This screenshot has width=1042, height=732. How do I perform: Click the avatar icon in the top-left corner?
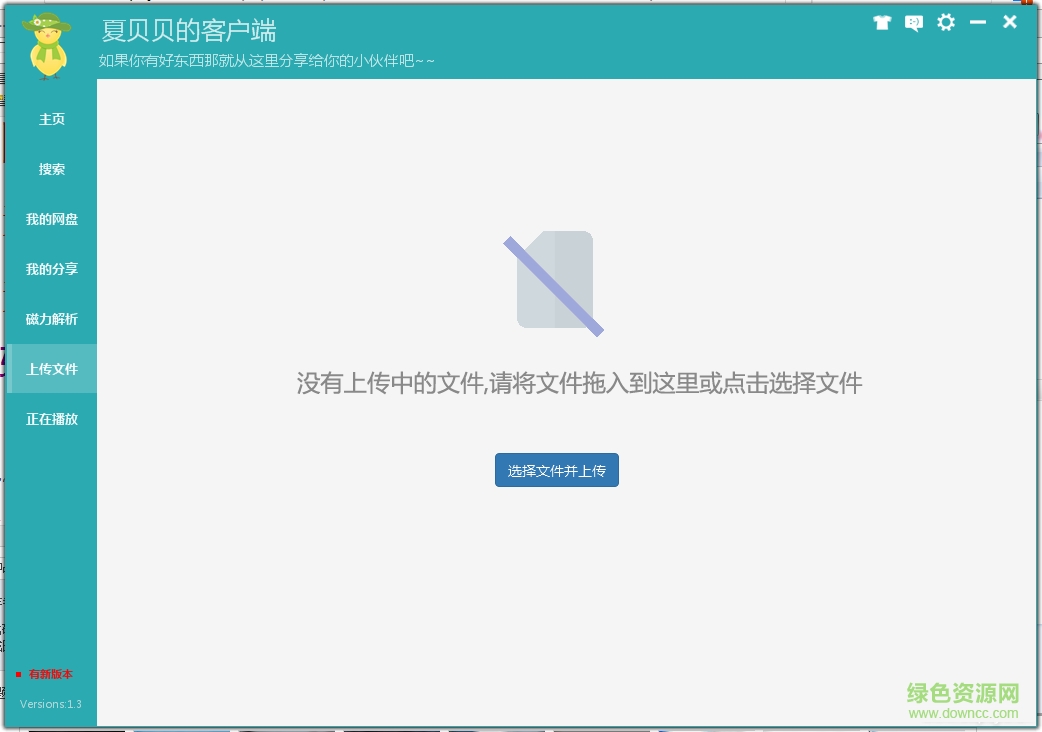46,44
